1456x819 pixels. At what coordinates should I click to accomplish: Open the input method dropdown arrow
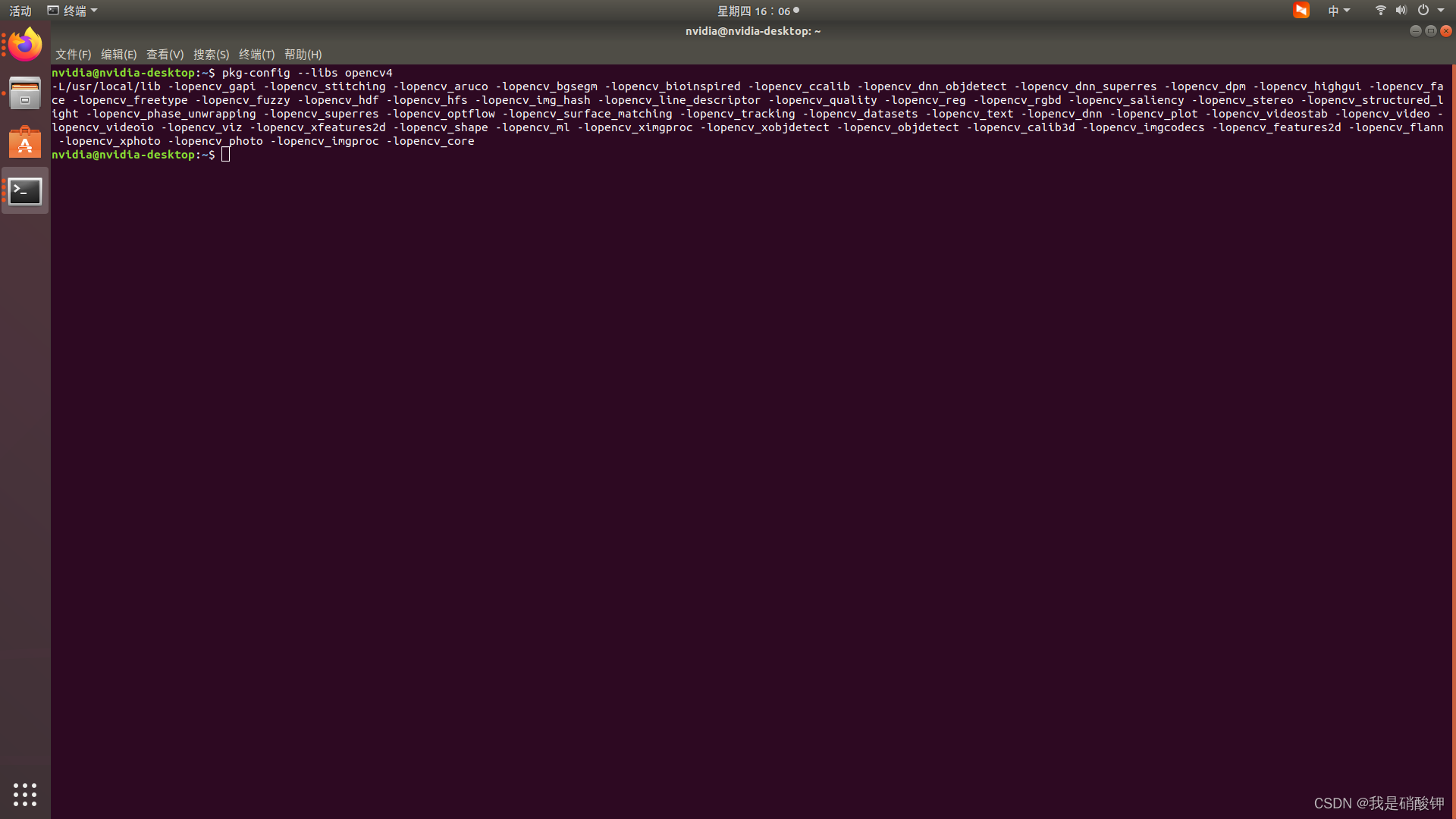[x=1346, y=10]
